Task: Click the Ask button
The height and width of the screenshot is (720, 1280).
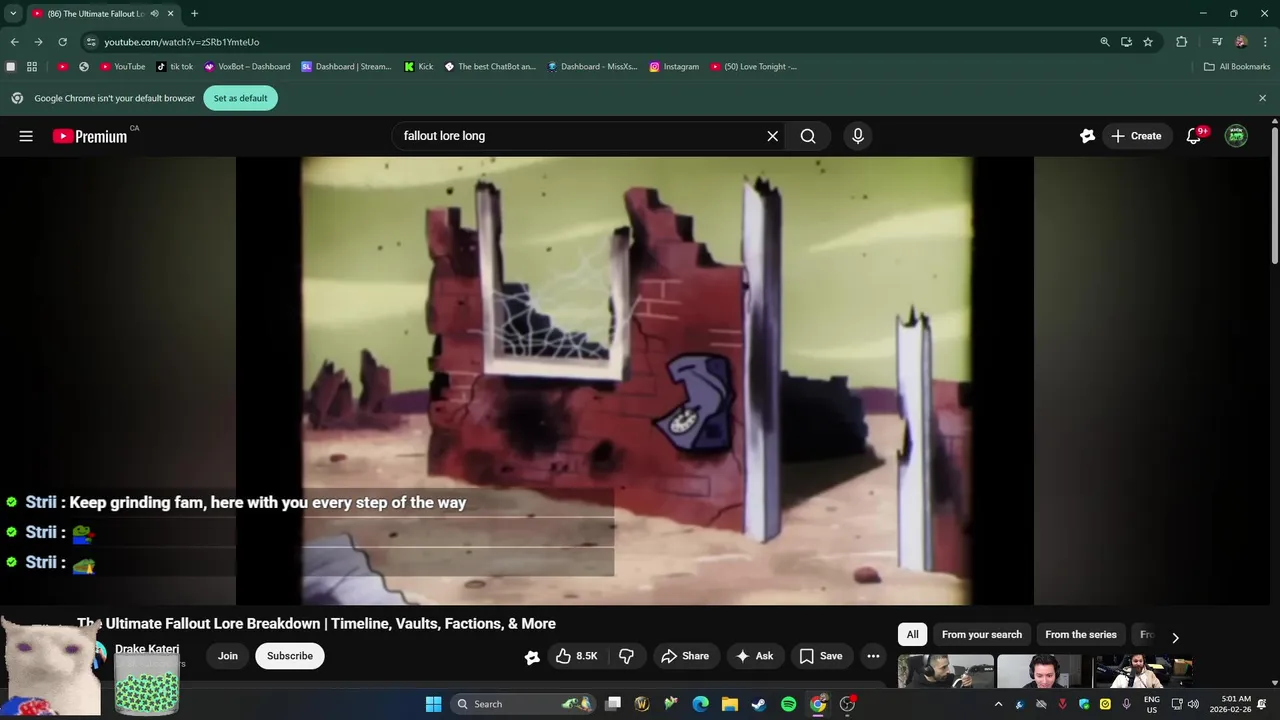Action: click(x=755, y=656)
